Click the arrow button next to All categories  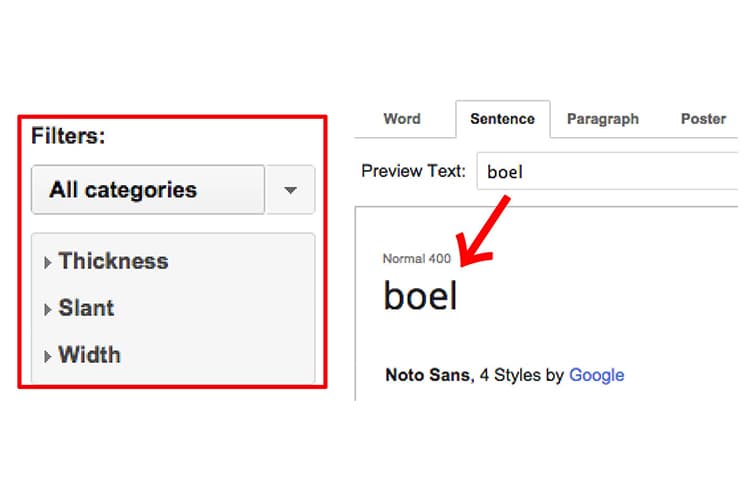291,190
